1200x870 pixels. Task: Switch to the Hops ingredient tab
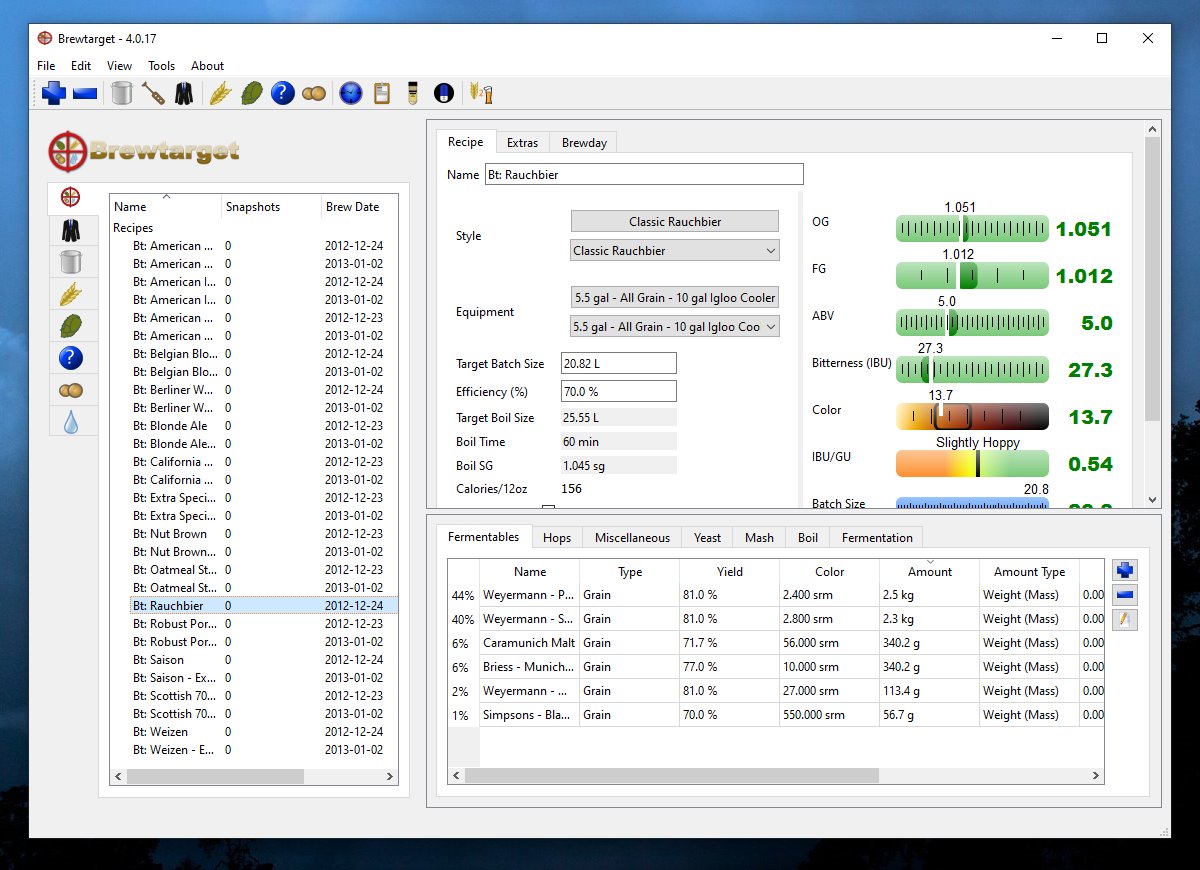tap(557, 538)
